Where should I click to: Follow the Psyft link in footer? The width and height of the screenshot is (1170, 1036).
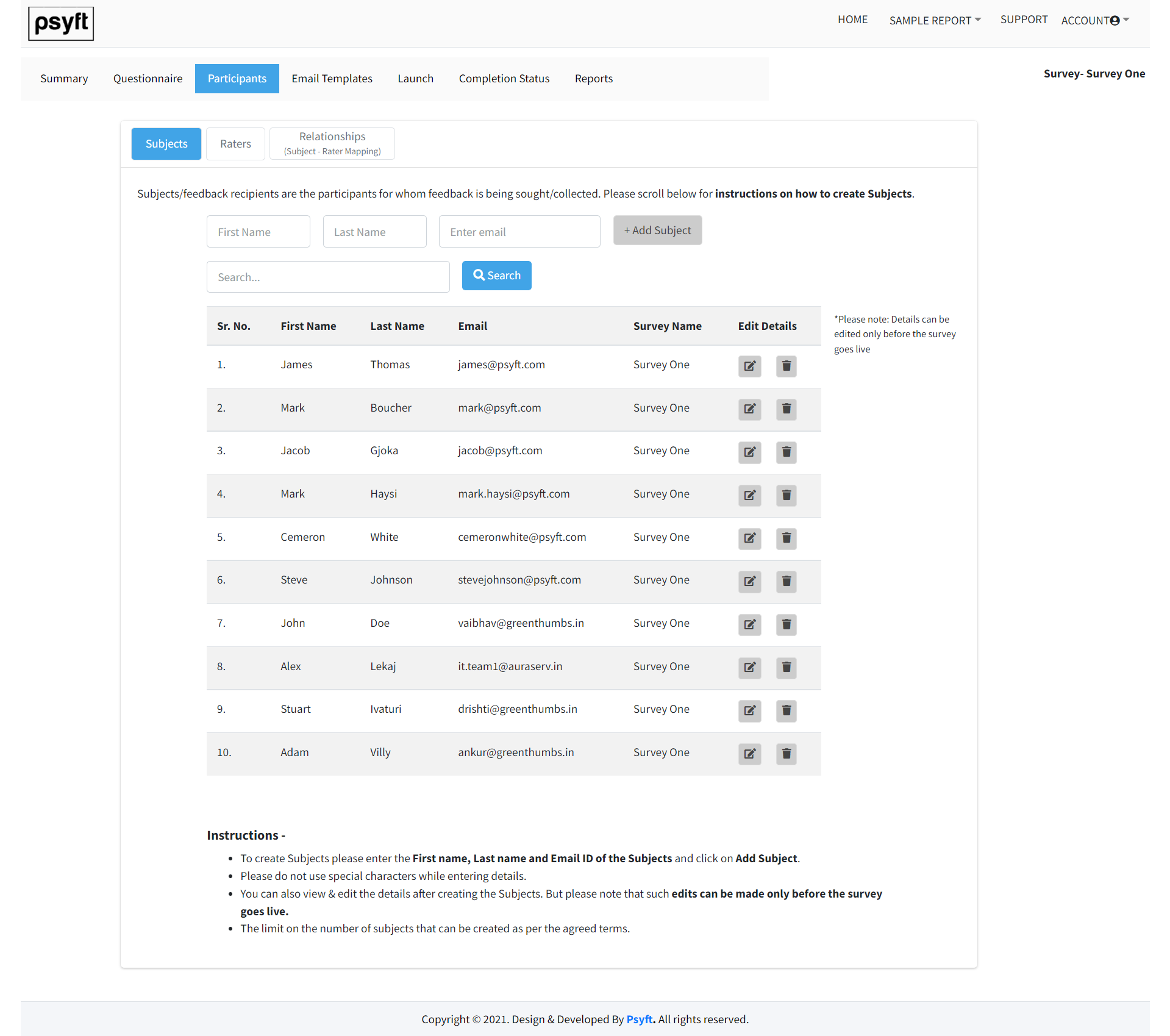640,1020
